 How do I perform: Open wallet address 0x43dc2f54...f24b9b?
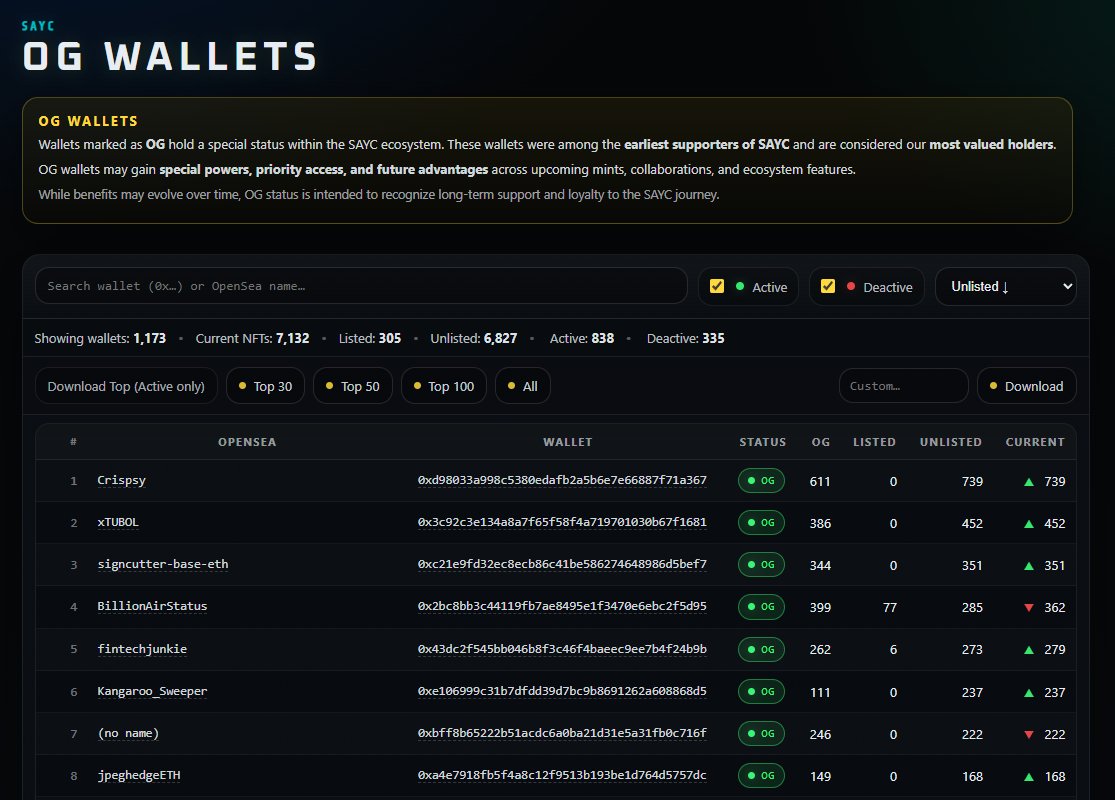(562, 649)
